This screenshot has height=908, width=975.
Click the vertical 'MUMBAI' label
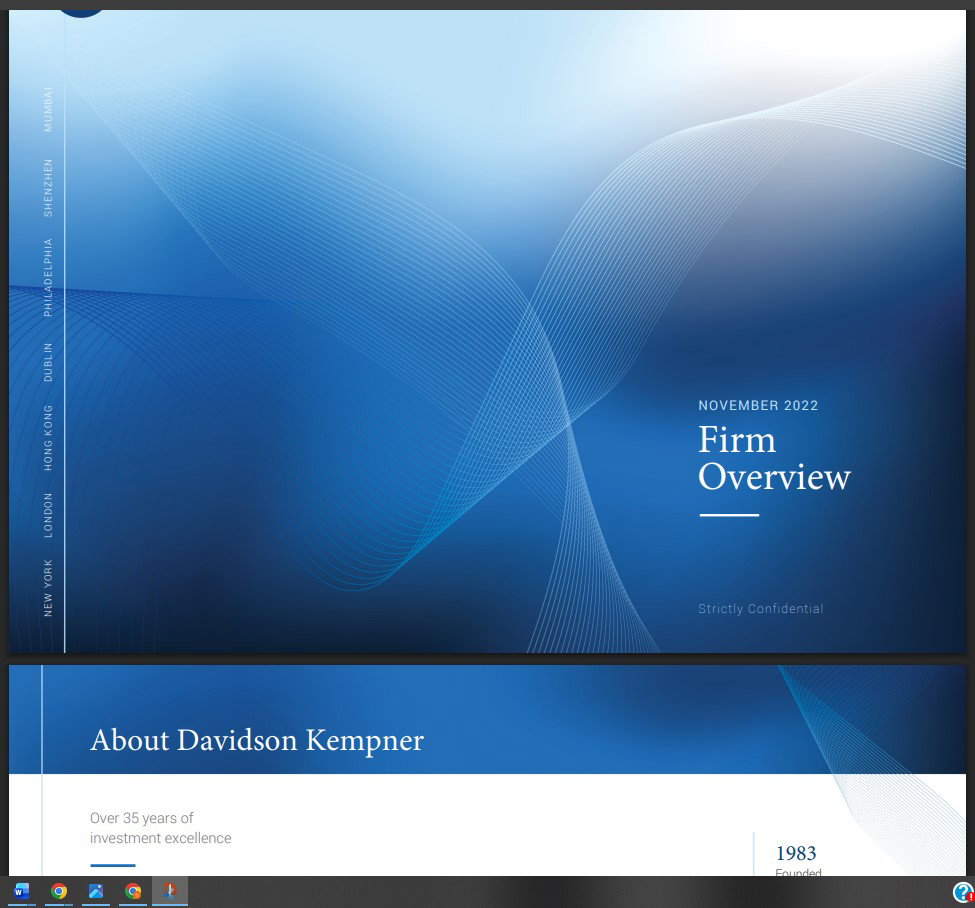pyautogui.click(x=48, y=109)
